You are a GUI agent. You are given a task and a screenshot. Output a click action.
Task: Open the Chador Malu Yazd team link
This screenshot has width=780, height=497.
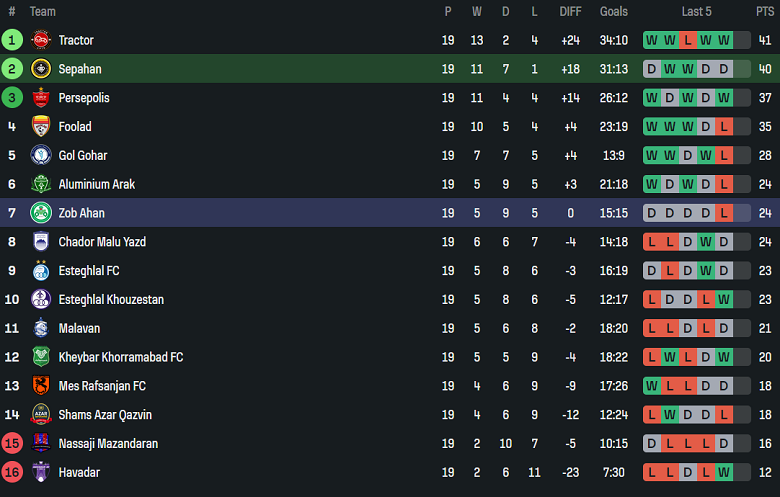click(103, 242)
